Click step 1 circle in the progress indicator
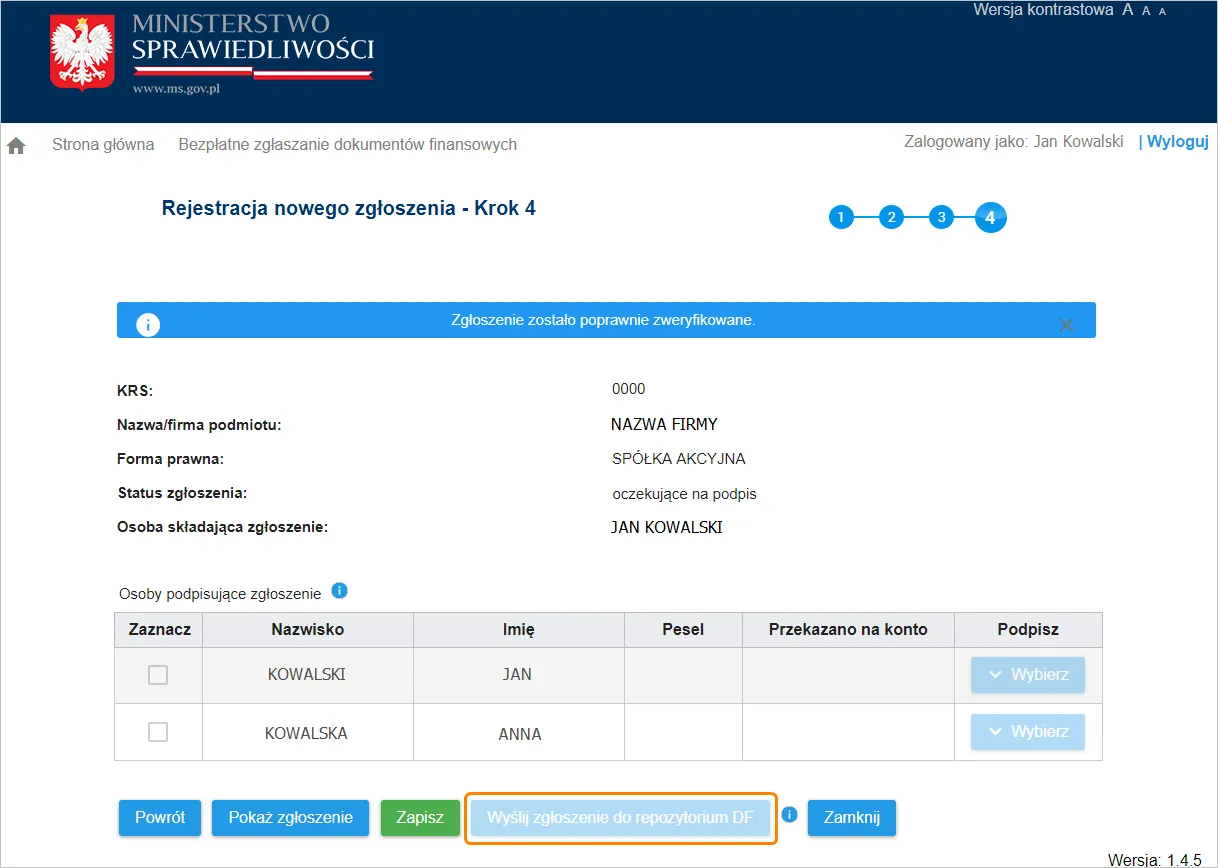This screenshot has height=868, width=1218. click(x=841, y=217)
